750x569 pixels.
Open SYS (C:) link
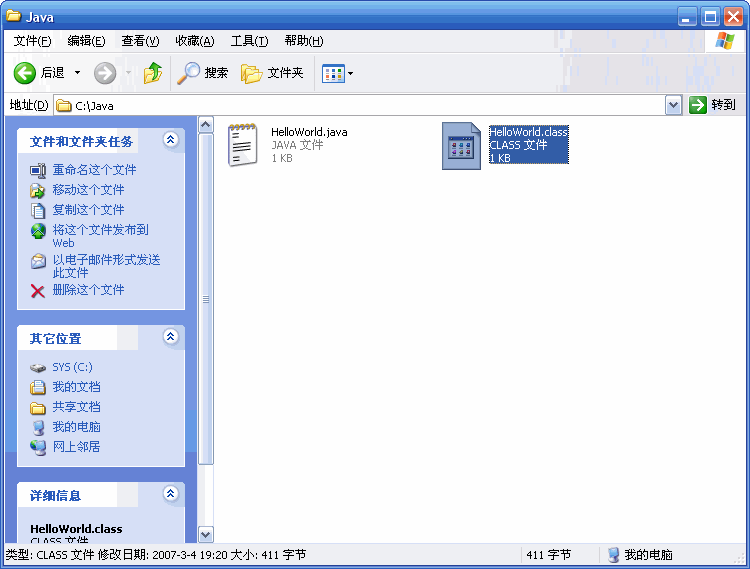tap(72, 367)
